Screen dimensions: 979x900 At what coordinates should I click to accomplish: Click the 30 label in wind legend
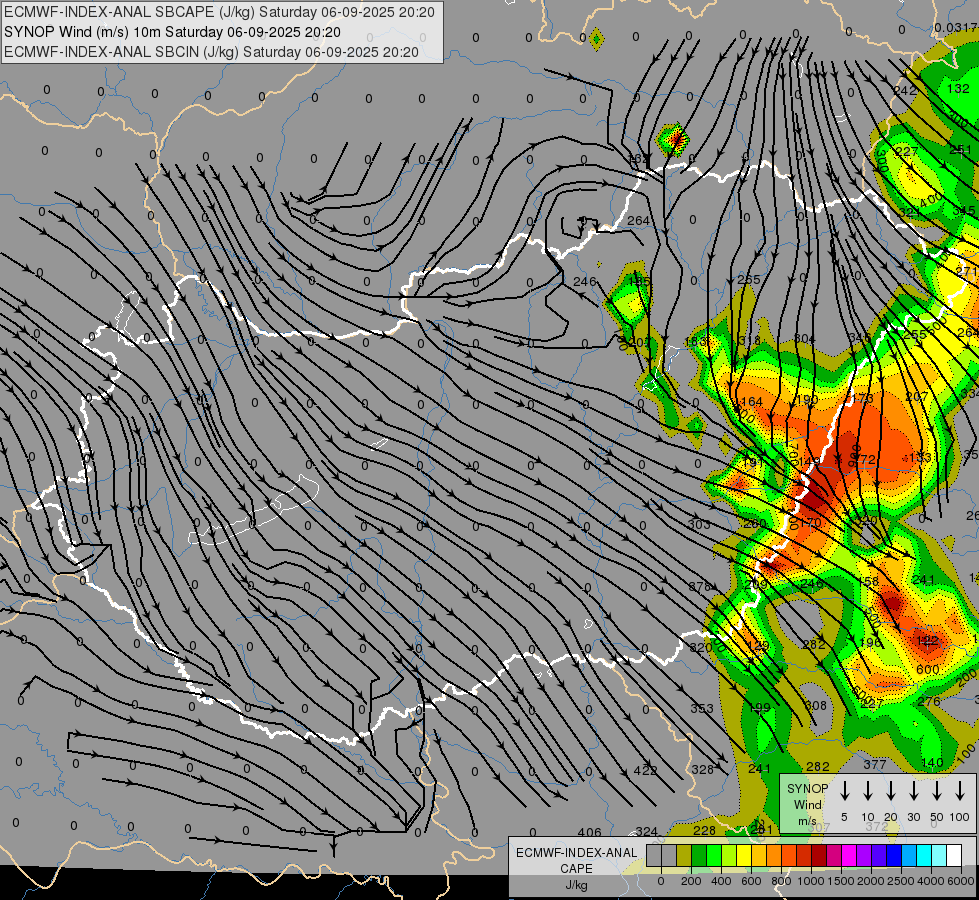[913, 817]
